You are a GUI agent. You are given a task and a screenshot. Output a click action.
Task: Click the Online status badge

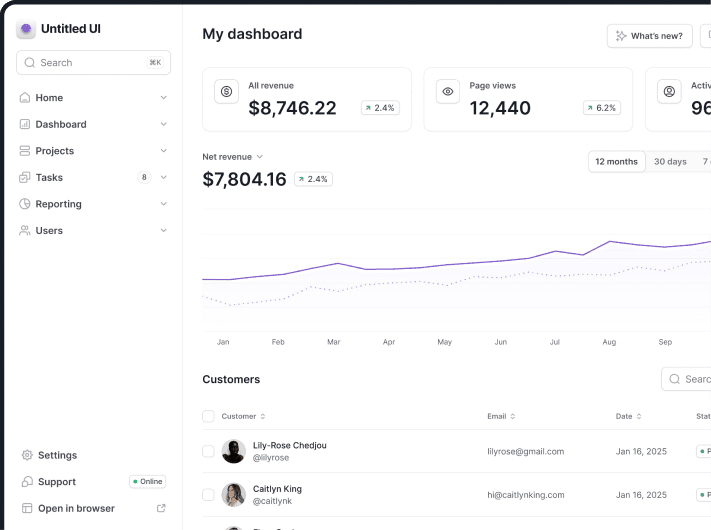coord(148,481)
